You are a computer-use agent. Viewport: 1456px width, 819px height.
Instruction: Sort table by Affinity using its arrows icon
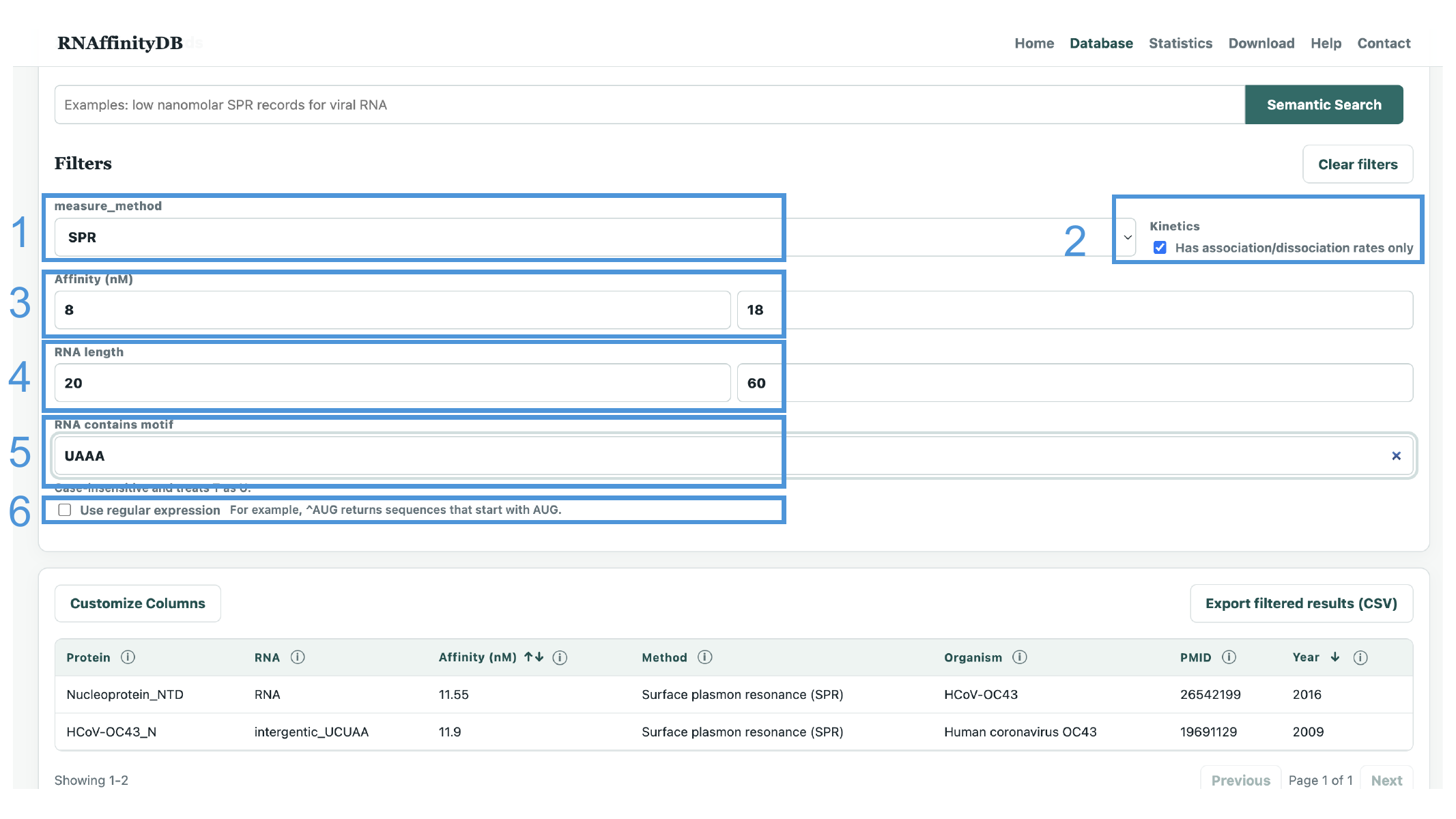(534, 657)
